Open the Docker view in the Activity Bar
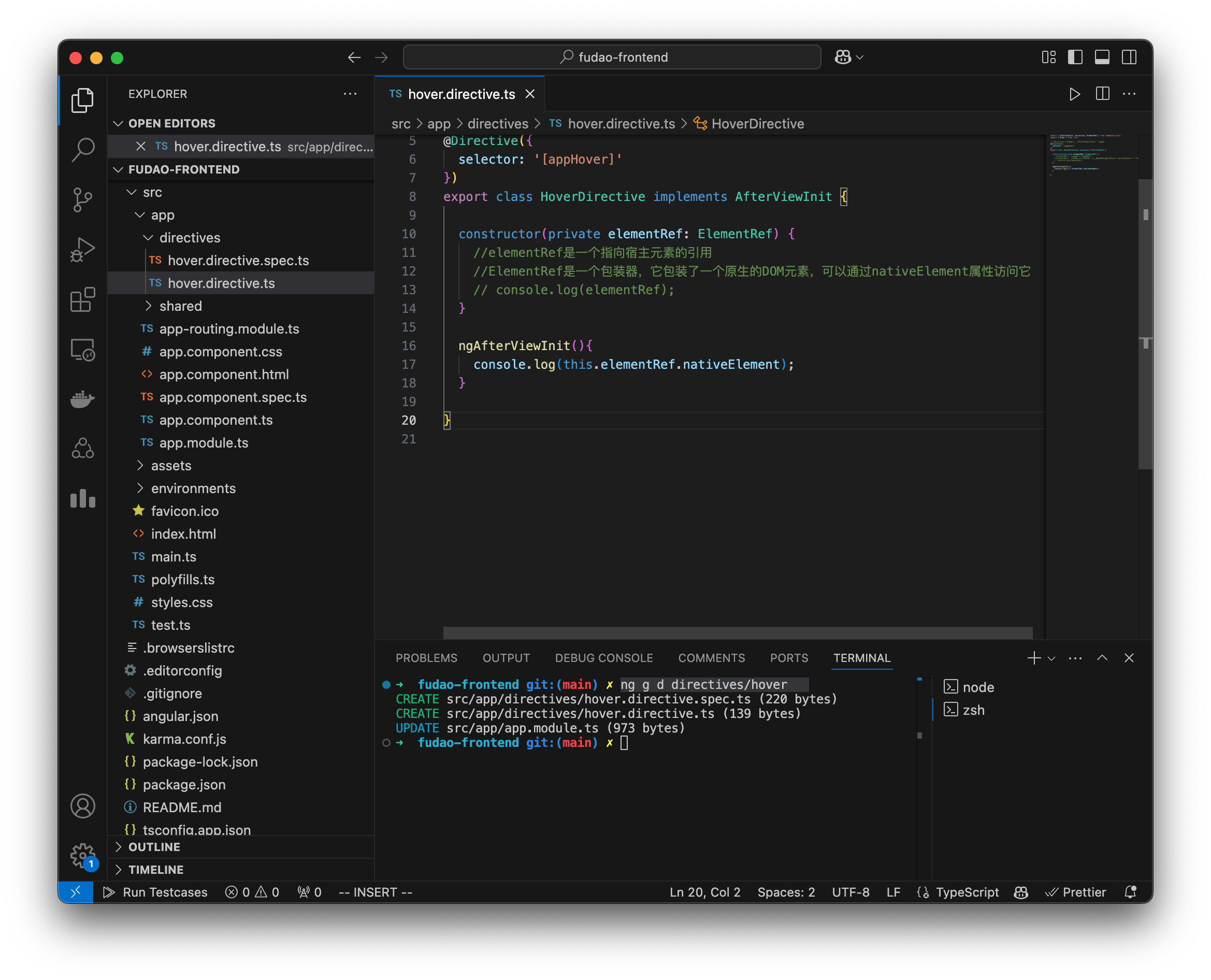1211x980 pixels. (x=83, y=399)
